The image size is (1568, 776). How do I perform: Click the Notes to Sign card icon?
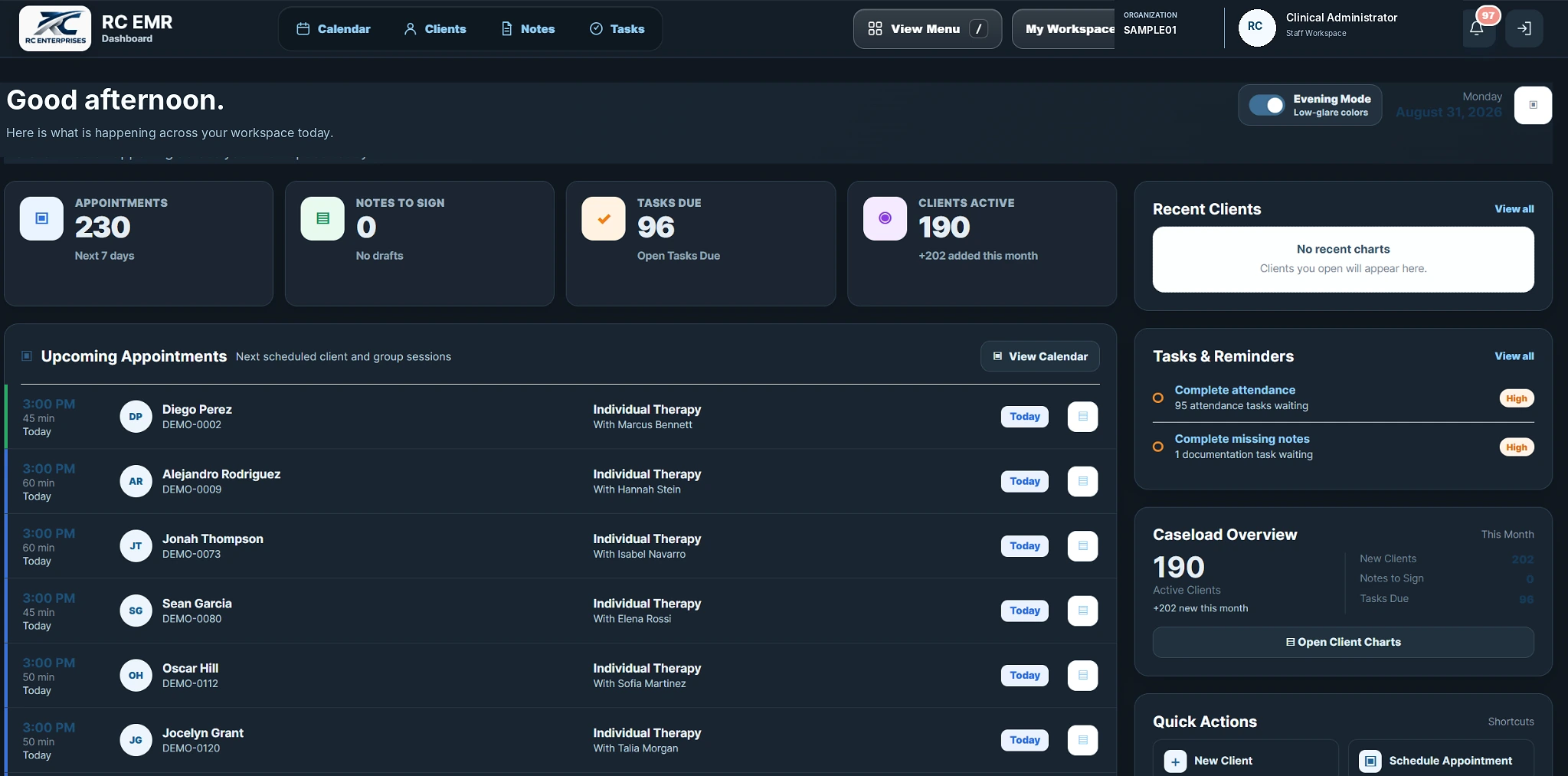[x=322, y=218]
